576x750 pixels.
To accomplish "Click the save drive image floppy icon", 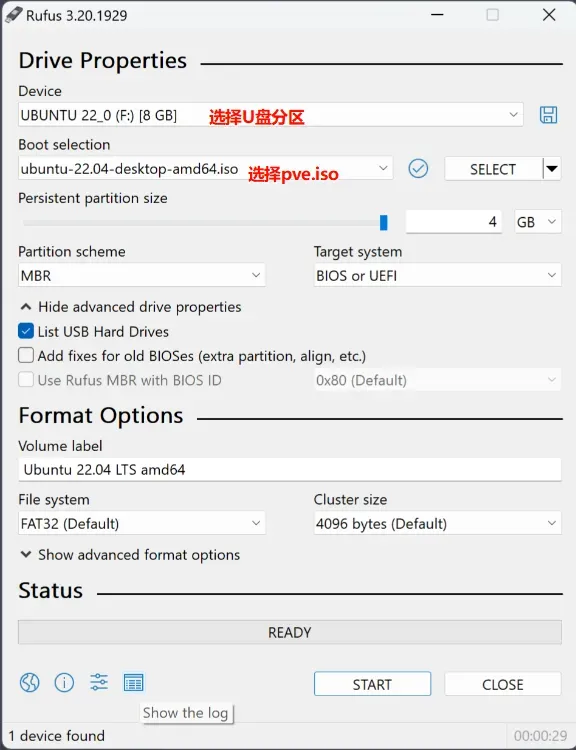I will pyautogui.click(x=548, y=115).
